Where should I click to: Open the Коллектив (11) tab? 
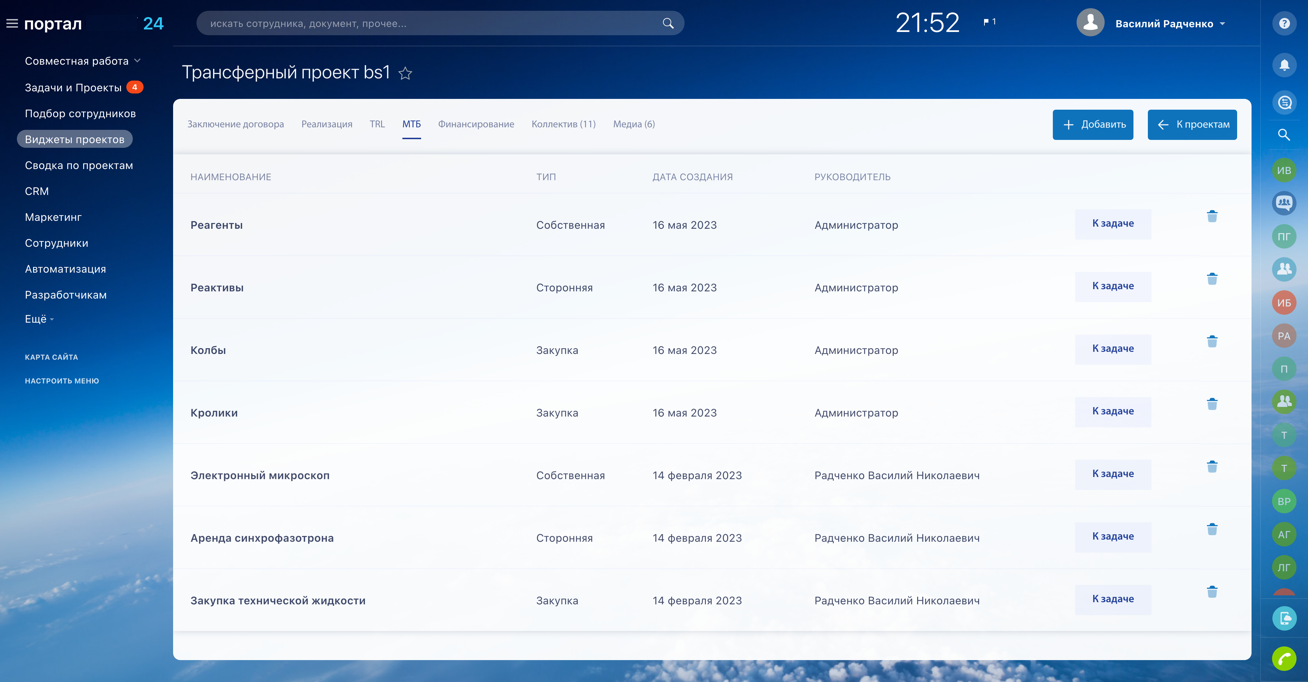pyautogui.click(x=563, y=124)
